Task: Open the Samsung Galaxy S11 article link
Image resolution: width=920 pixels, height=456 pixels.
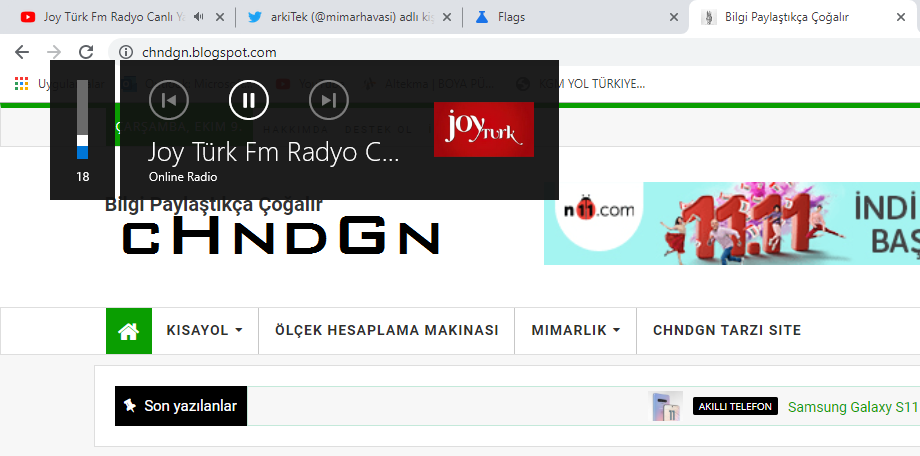Action: 853,407
